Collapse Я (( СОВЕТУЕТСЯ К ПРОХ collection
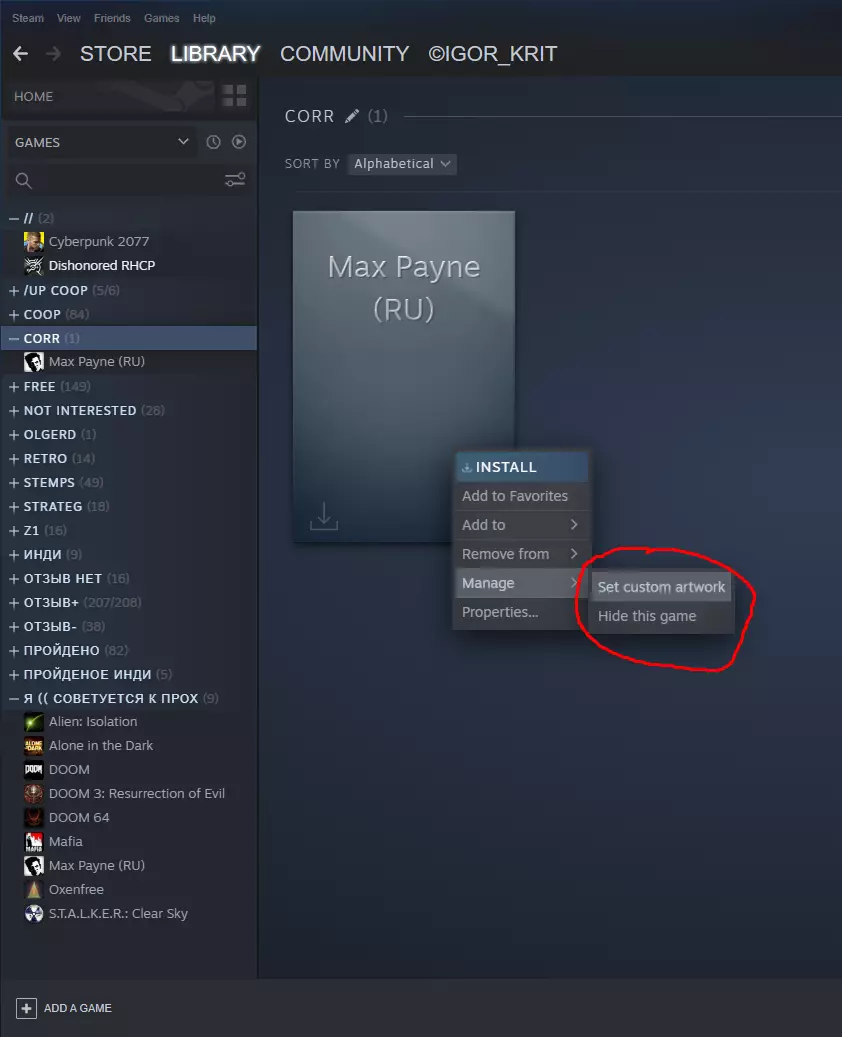 14,698
